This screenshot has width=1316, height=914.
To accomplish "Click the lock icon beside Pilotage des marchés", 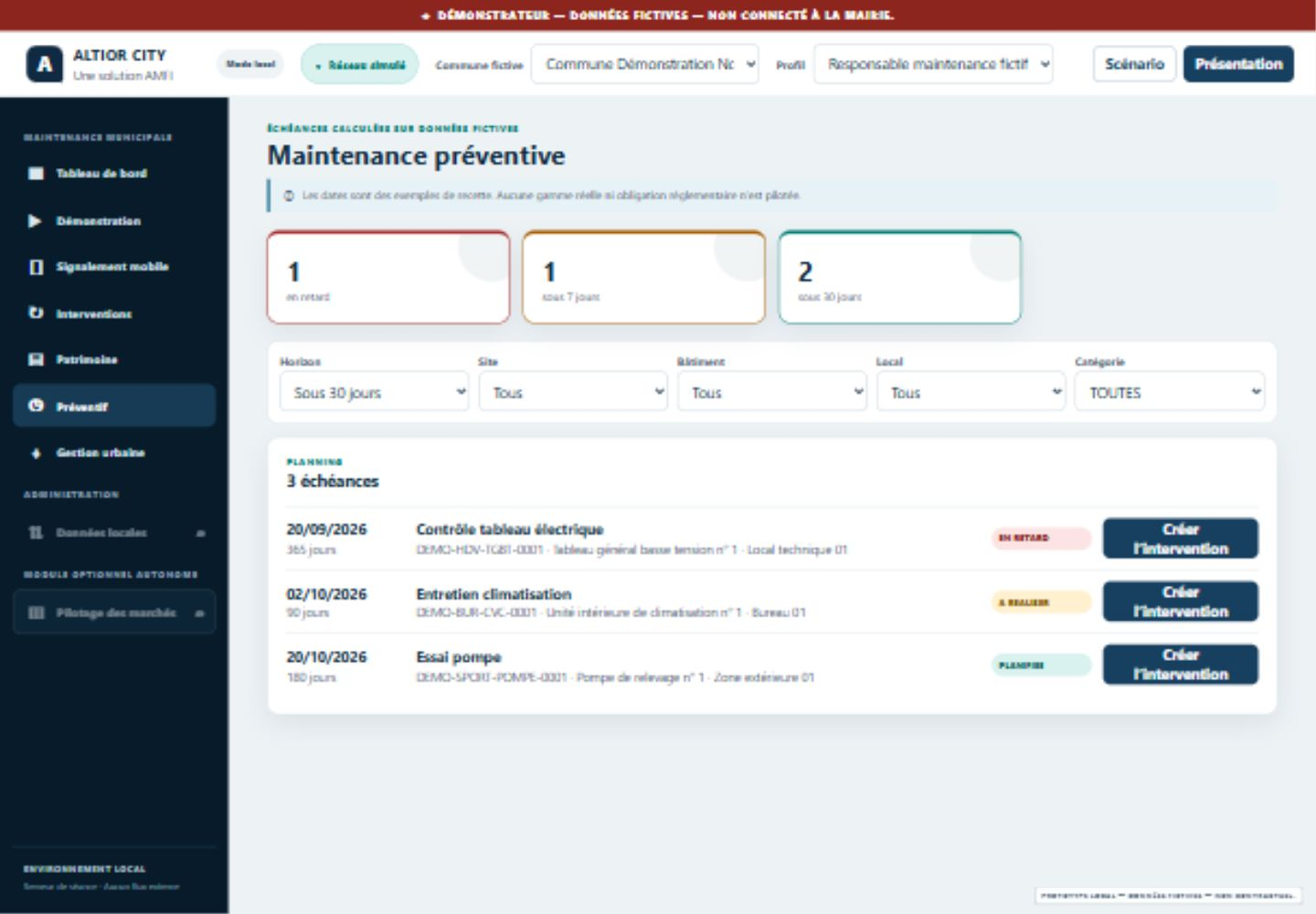I will [x=199, y=613].
